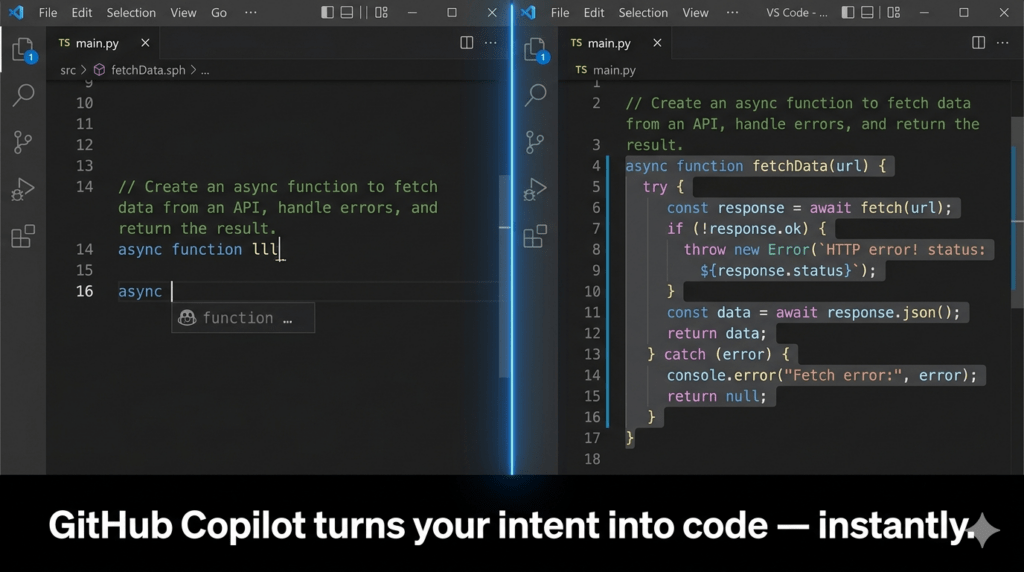
Task: Open Search in left VS Code window
Action: tap(23, 95)
